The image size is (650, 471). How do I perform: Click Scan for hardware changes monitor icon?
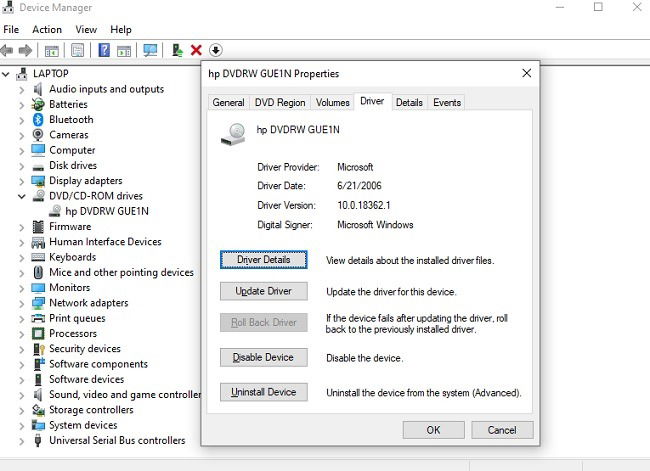[x=150, y=51]
